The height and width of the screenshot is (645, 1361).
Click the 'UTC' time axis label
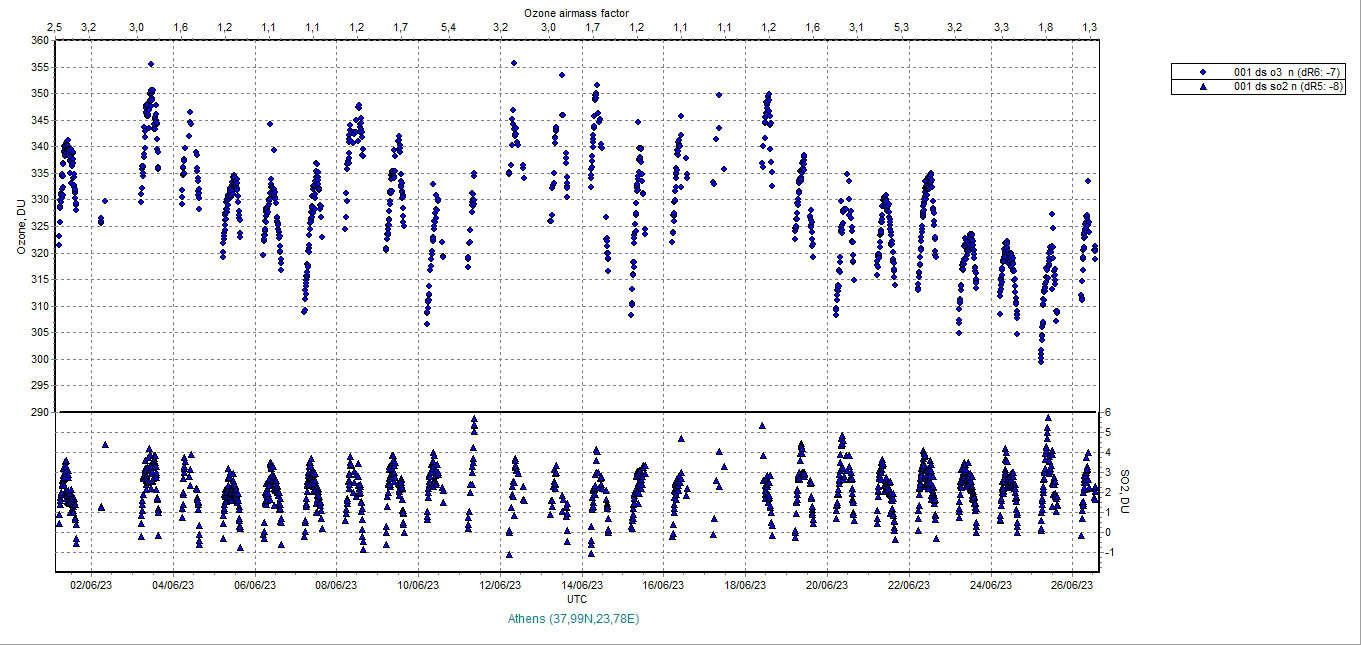[577, 599]
